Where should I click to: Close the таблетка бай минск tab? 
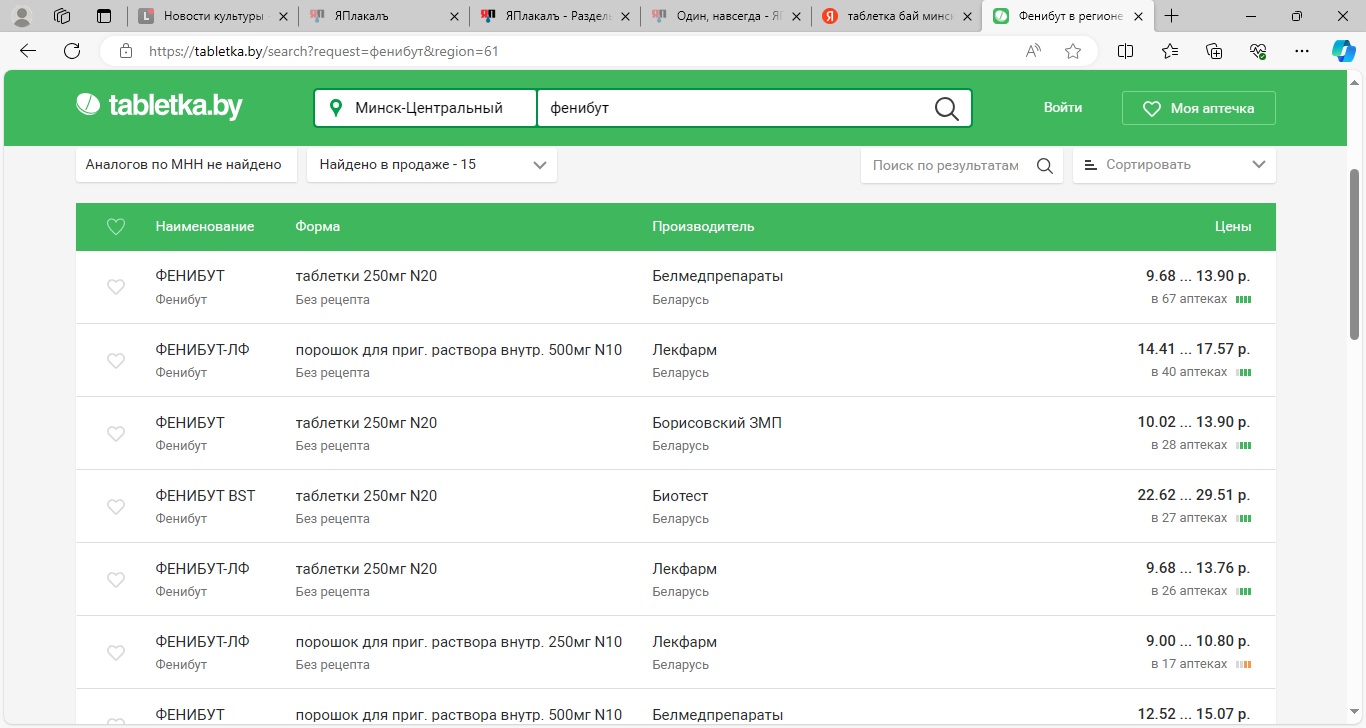[966, 16]
